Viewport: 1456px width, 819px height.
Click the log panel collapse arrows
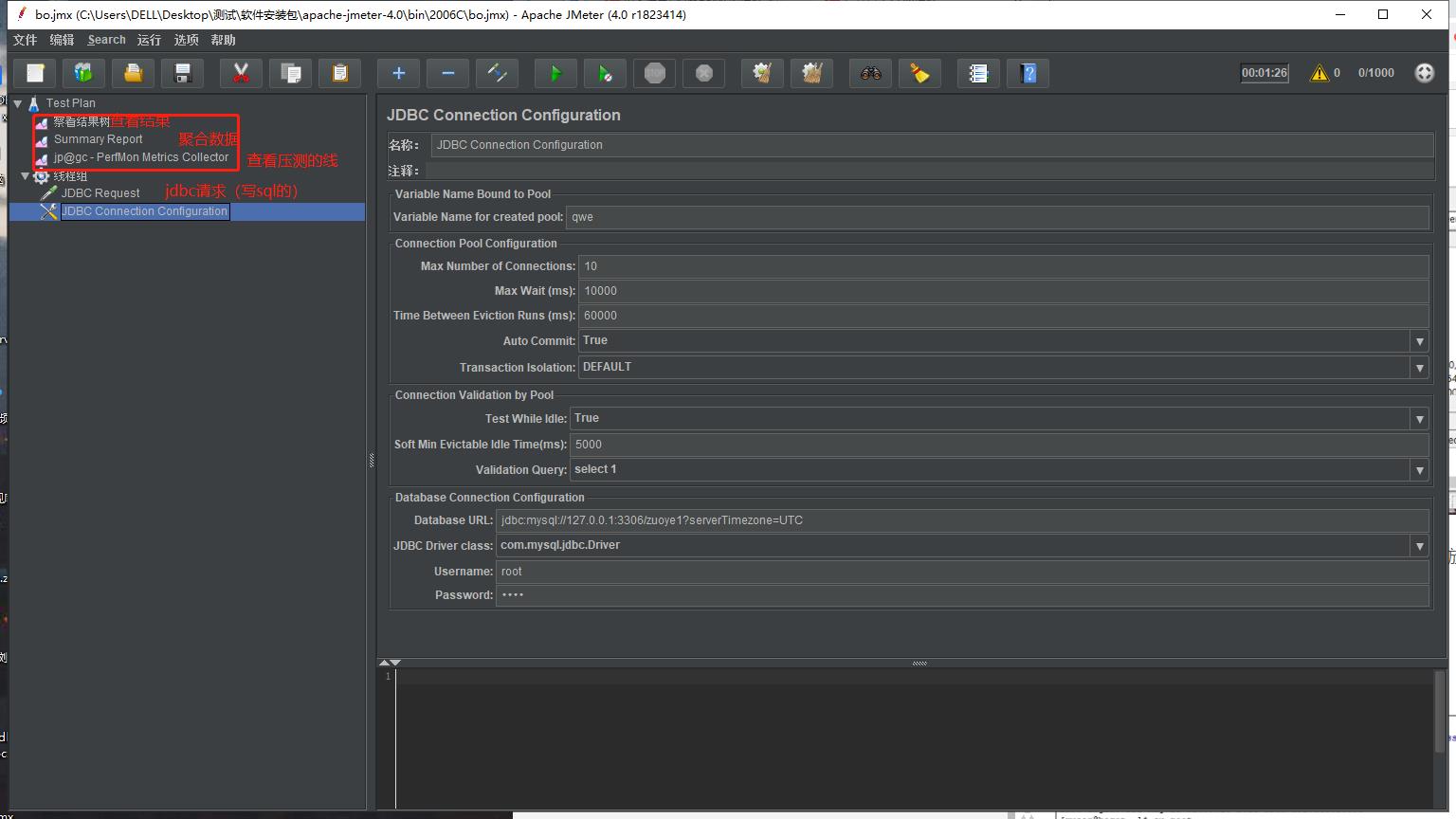pyautogui.click(x=390, y=663)
